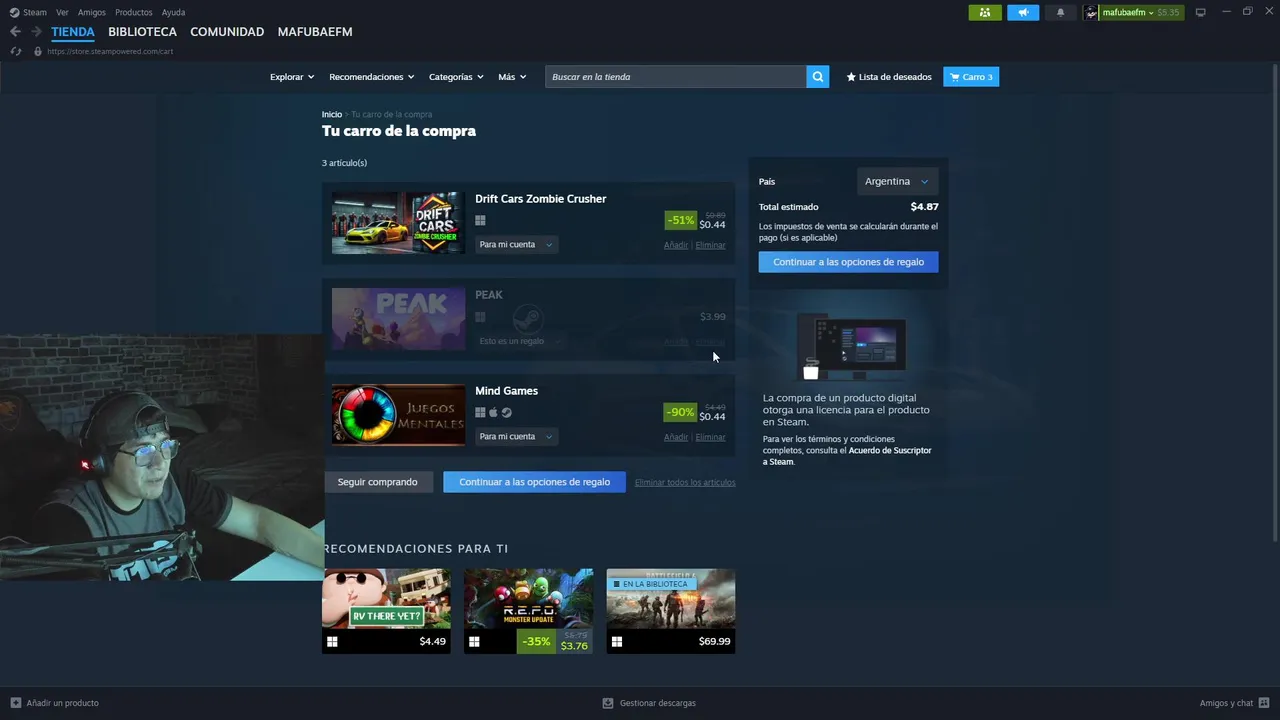This screenshot has width=1280, height=720.
Task: Go back with the left arrow
Action: pyautogui.click(x=15, y=32)
